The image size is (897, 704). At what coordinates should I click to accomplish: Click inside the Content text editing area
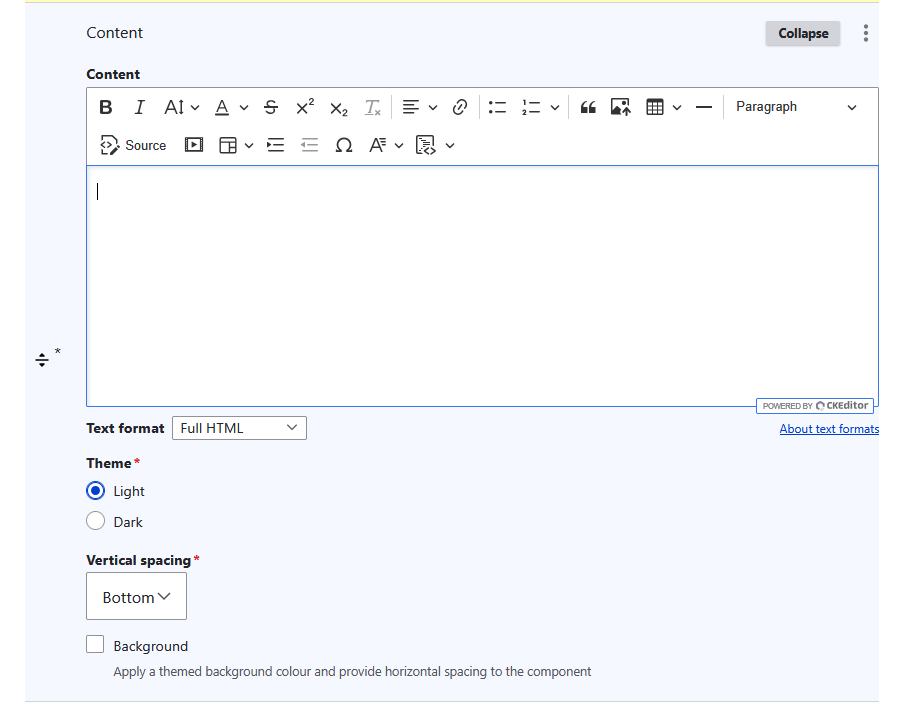click(x=482, y=286)
